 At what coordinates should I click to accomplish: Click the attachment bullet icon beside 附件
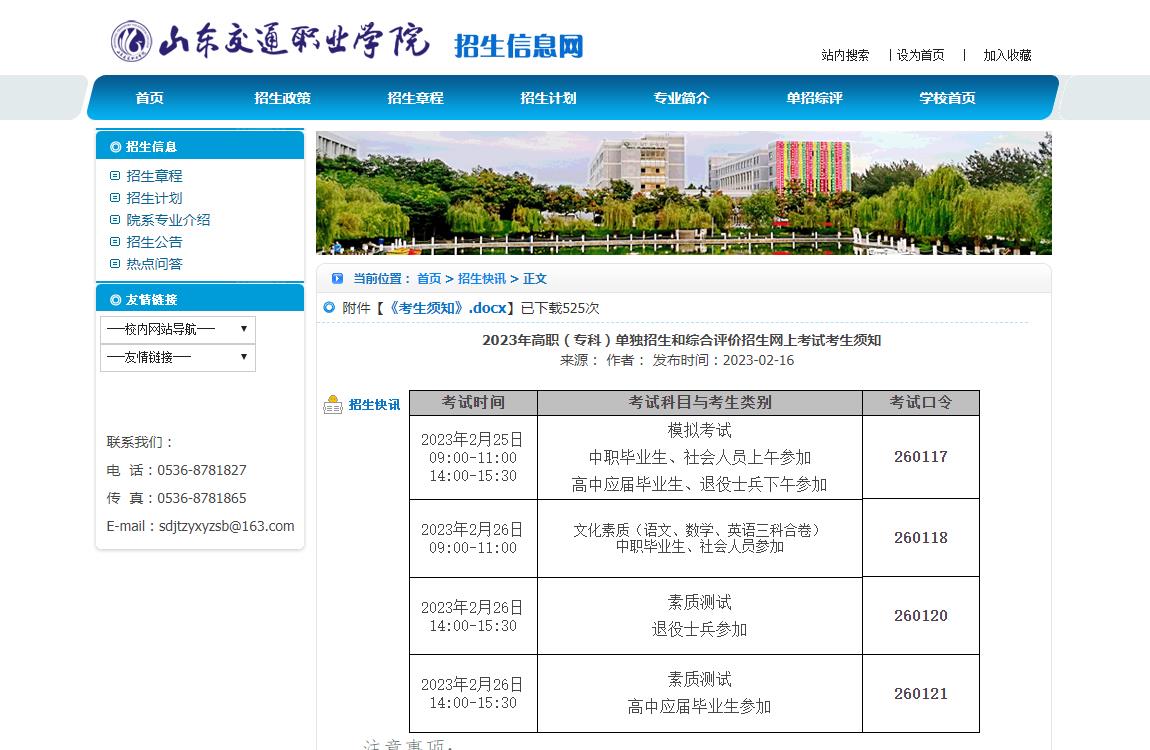pyautogui.click(x=329, y=308)
